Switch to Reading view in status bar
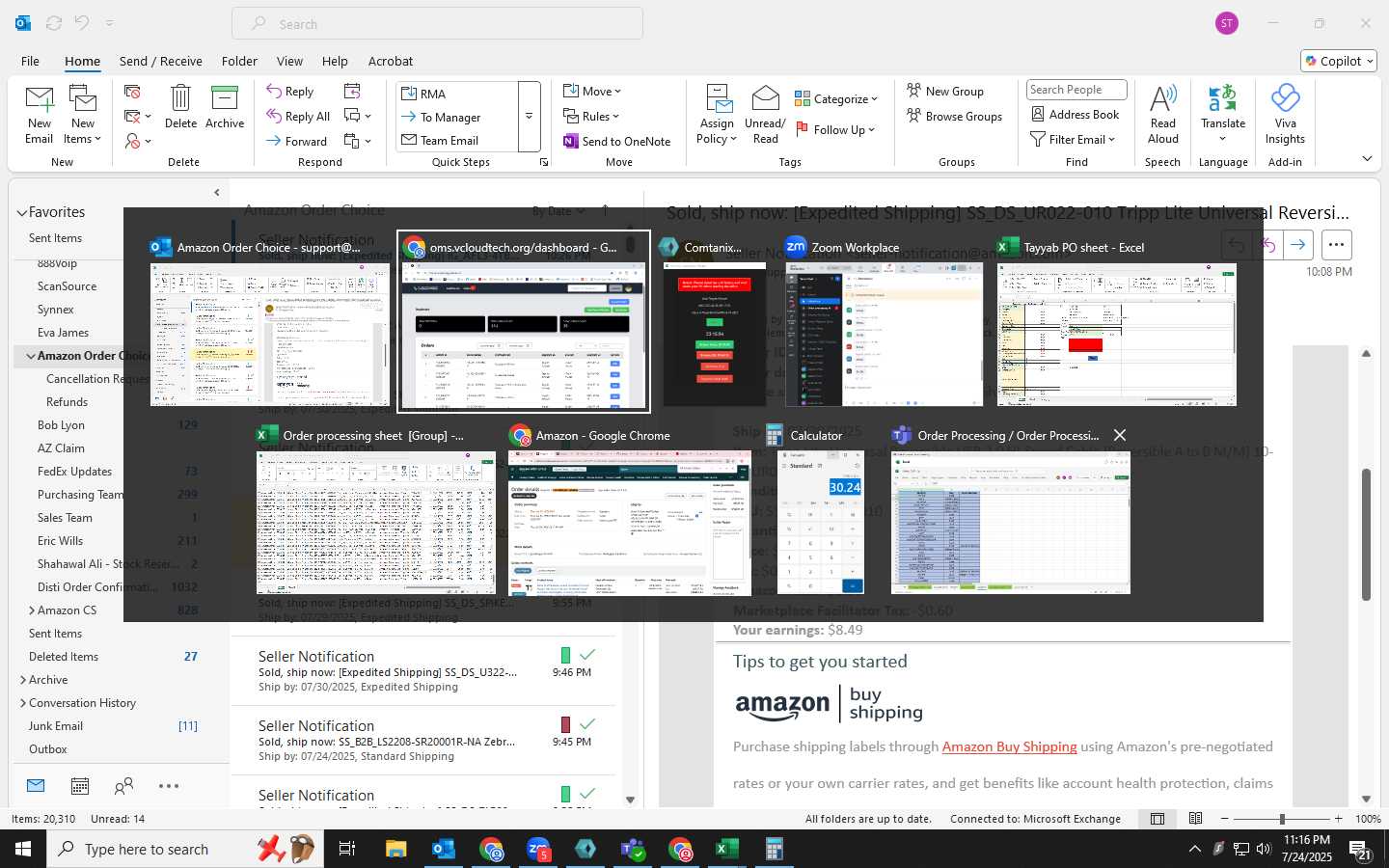Image resolution: width=1389 pixels, height=868 pixels. coord(1195,819)
